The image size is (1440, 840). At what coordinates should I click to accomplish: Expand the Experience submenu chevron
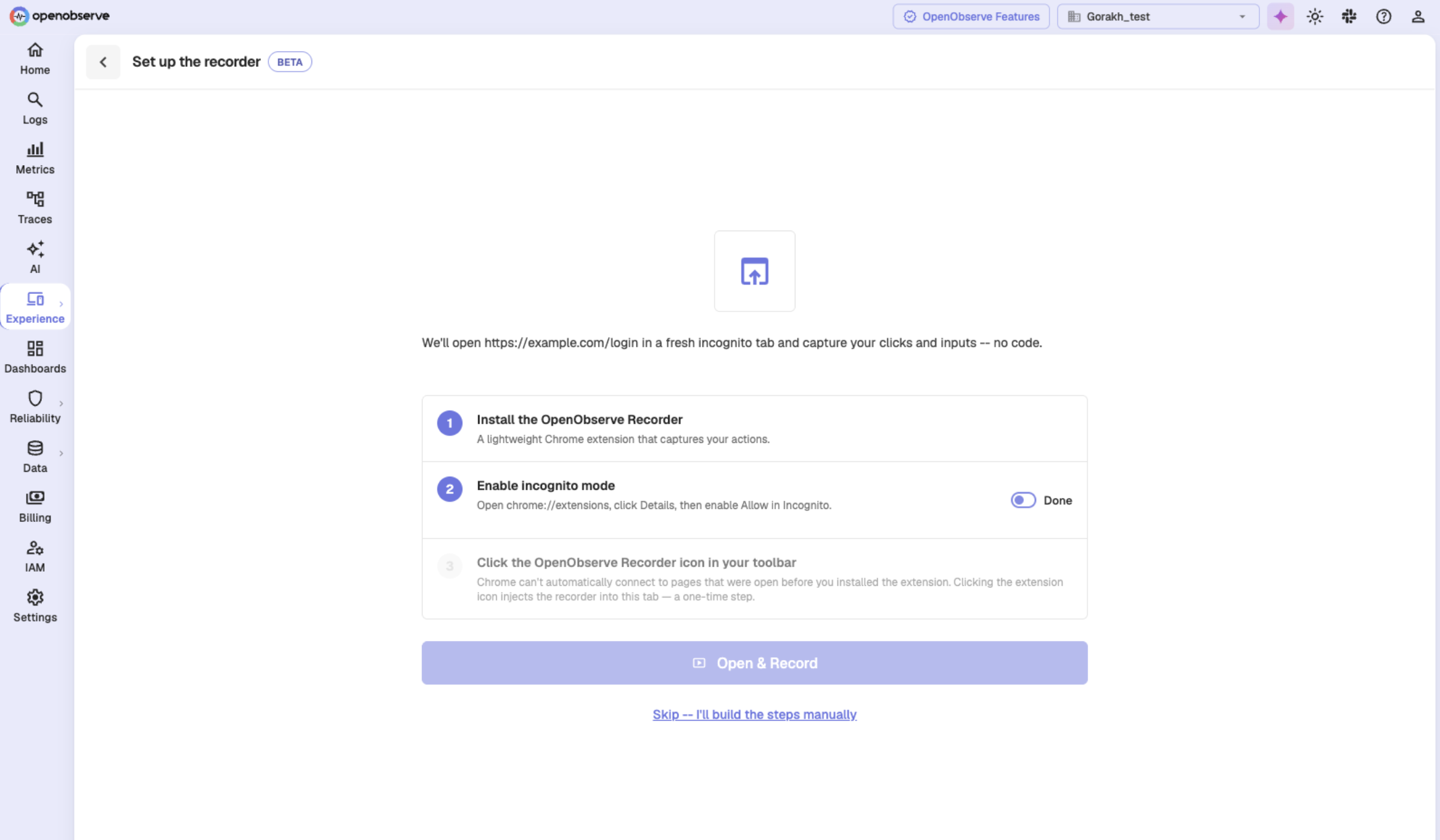61,304
